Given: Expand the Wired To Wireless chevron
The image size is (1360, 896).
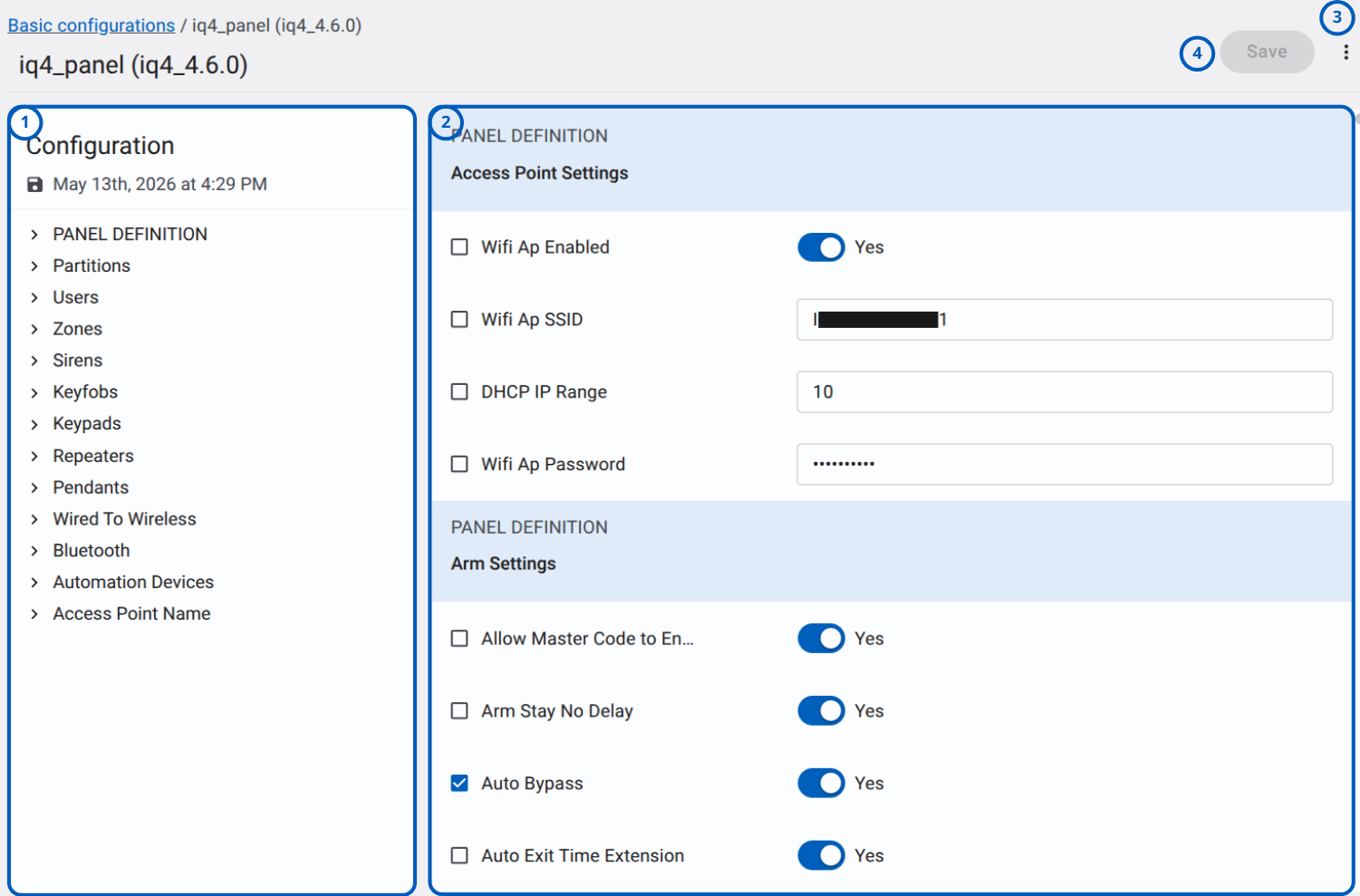Looking at the screenshot, I should coord(34,520).
